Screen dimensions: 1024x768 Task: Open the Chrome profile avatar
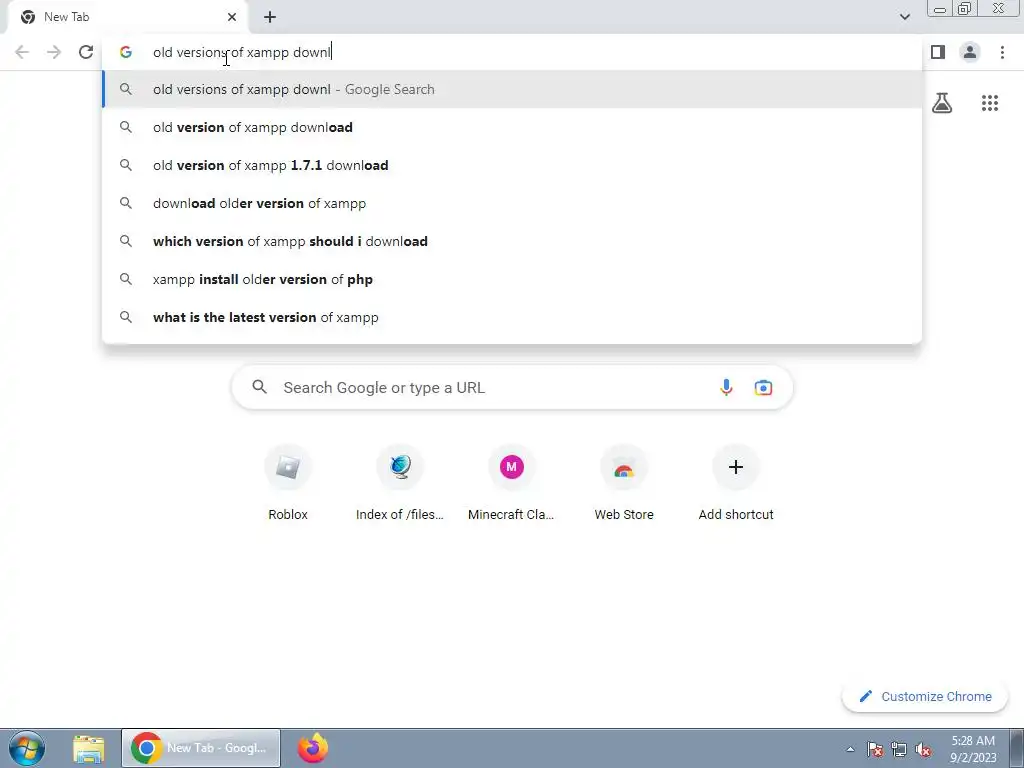970,52
